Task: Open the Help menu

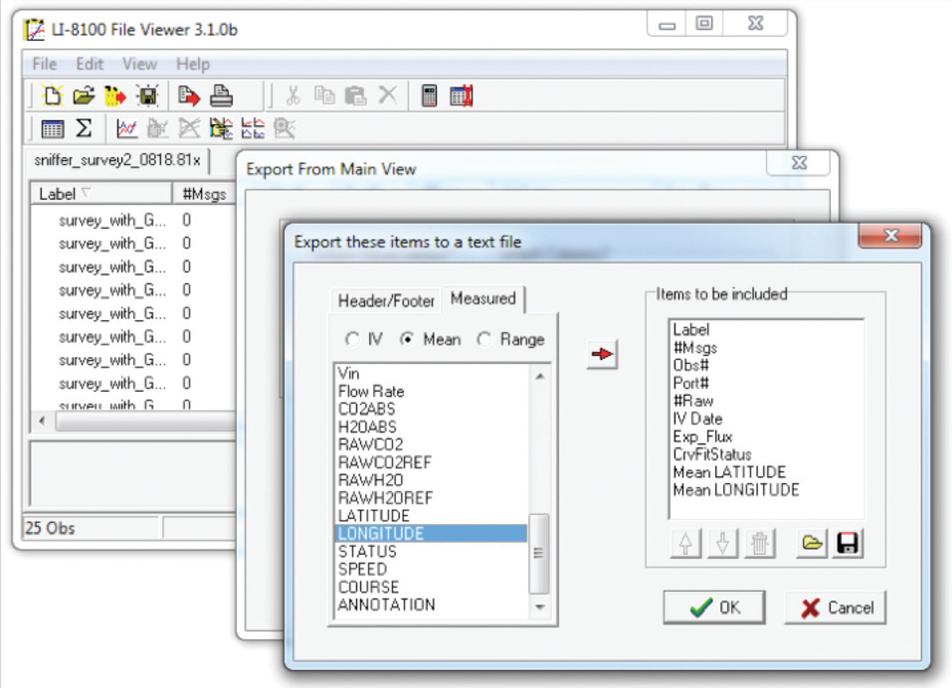Action: [x=193, y=64]
